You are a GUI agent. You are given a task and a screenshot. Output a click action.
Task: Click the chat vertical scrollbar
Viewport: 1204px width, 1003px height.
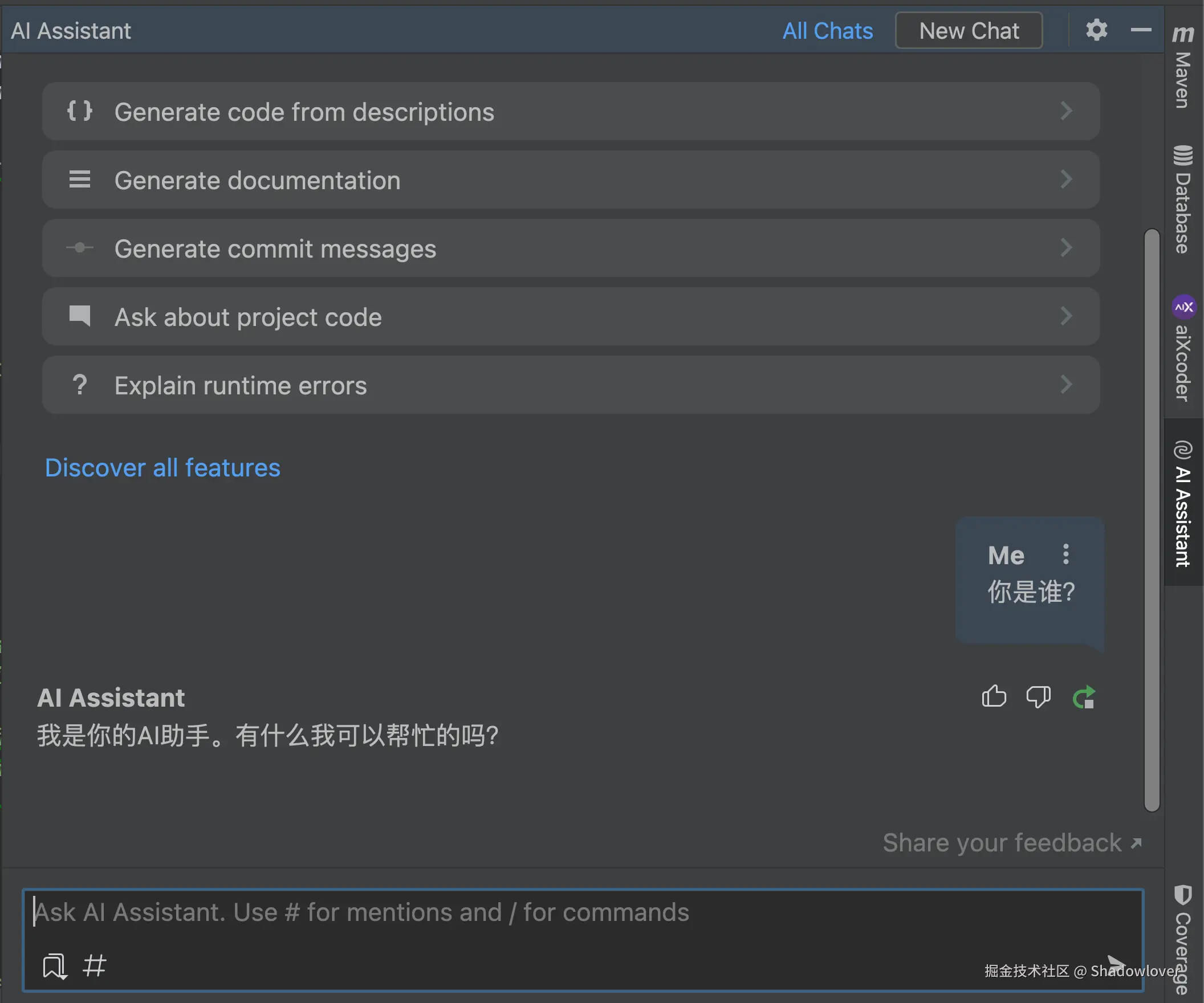coord(1152,519)
